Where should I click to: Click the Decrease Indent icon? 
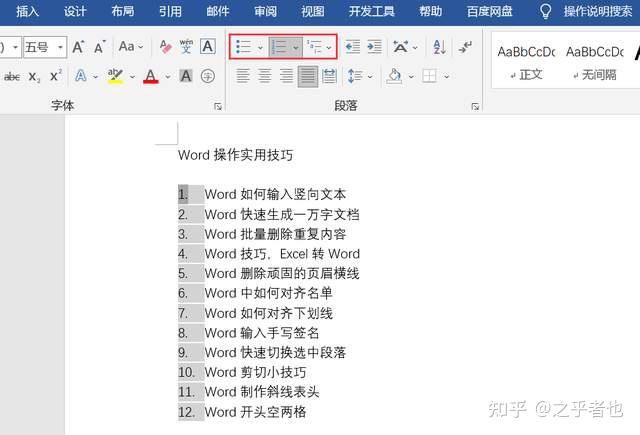(353, 47)
